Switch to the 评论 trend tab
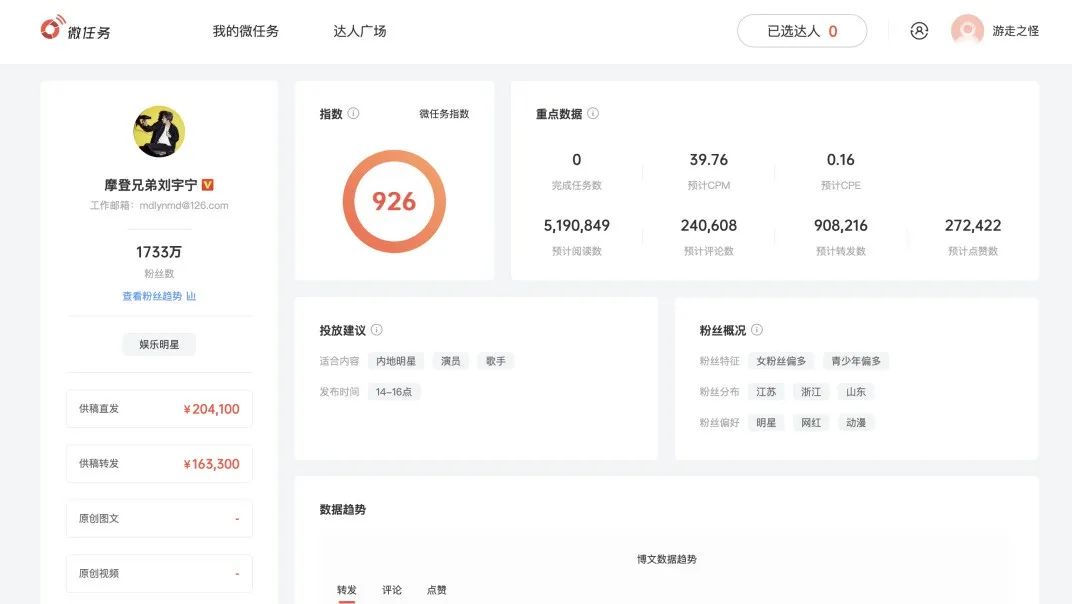 [391, 590]
